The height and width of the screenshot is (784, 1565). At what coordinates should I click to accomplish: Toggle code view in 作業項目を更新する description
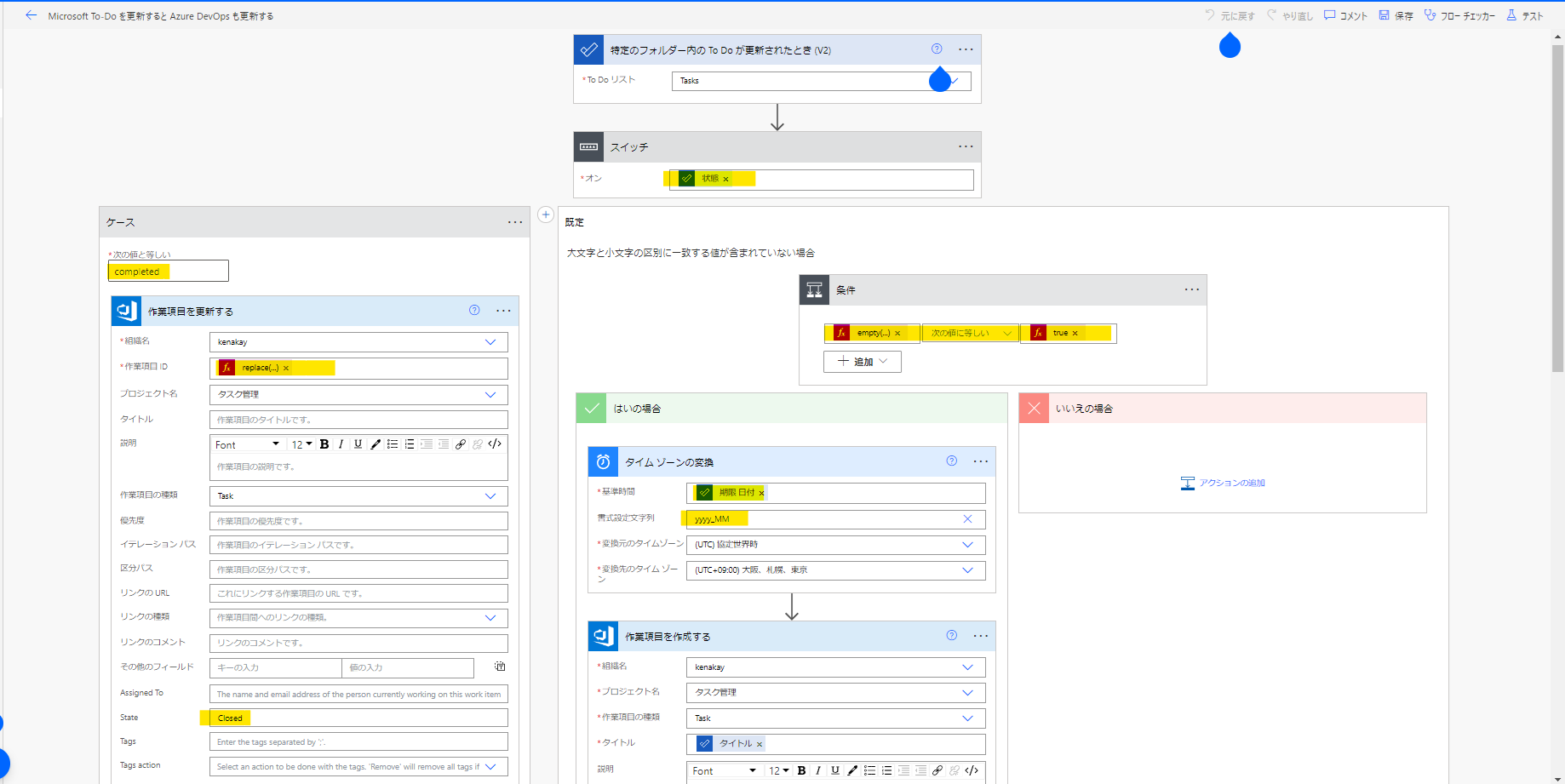(x=495, y=444)
